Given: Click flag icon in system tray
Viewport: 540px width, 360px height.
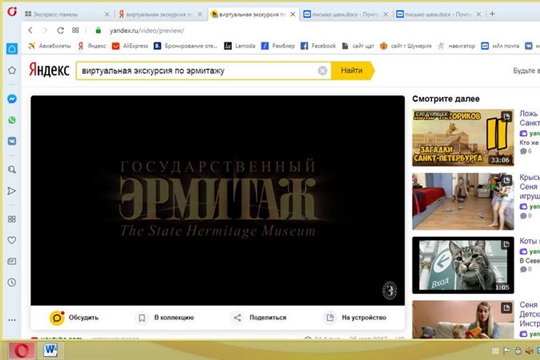Looking at the screenshot, I should 507,351.
